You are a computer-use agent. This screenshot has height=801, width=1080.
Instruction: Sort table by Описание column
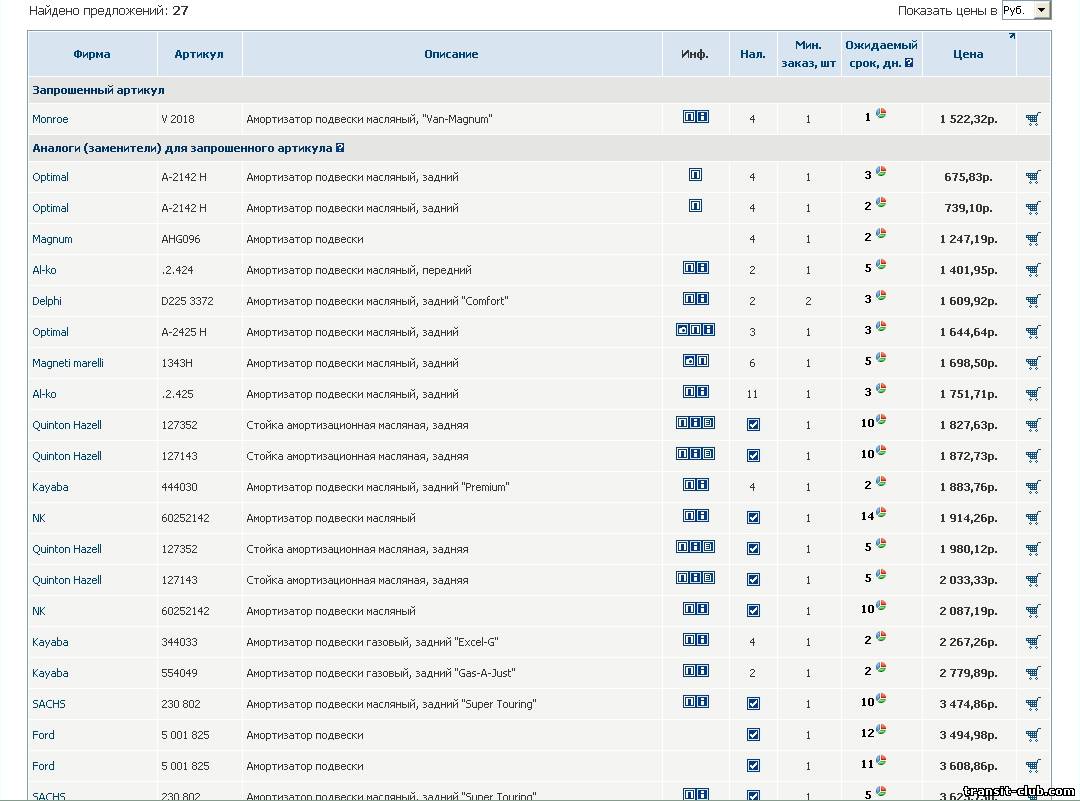pyautogui.click(x=451, y=54)
